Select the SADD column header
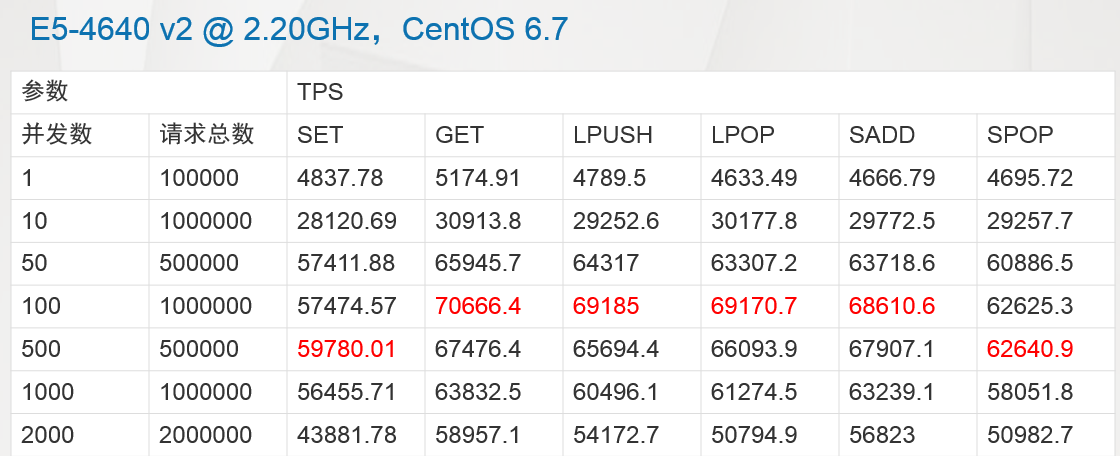The width and height of the screenshot is (1120, 456). (x=882, y=135)
